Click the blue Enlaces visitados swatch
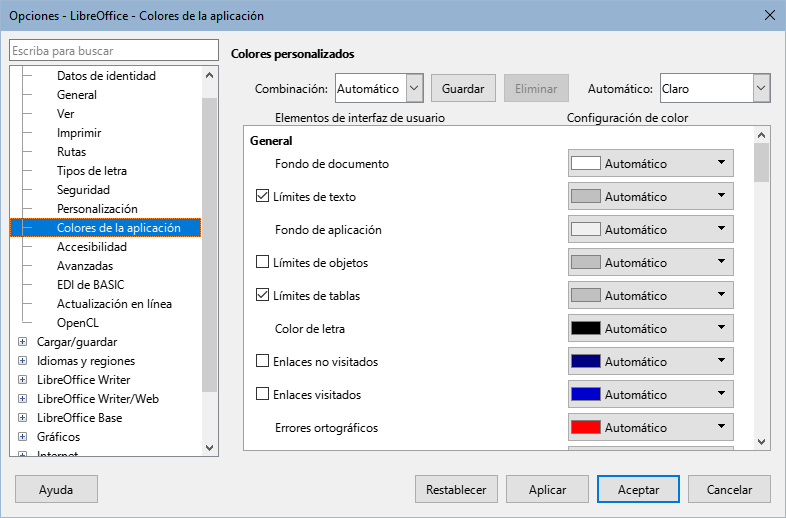 pyautogui.click(x=585, y=394)
